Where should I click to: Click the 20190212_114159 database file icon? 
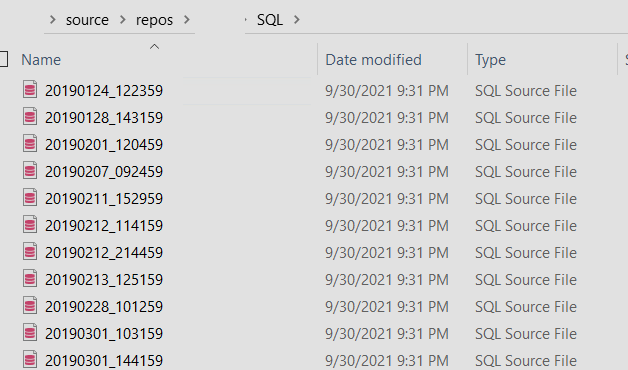[x=30, y=225]
